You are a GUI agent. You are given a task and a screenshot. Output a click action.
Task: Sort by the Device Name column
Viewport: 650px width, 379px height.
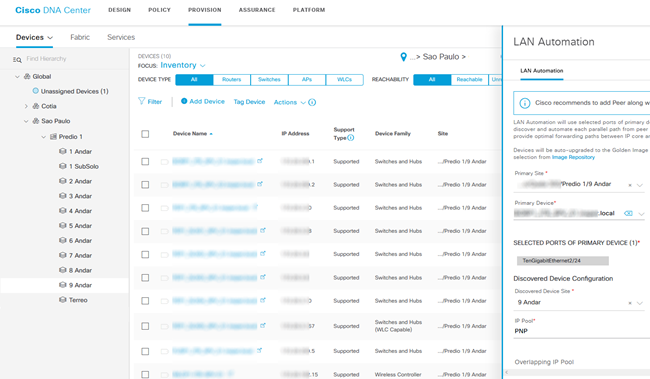click(x=193, y=134)
